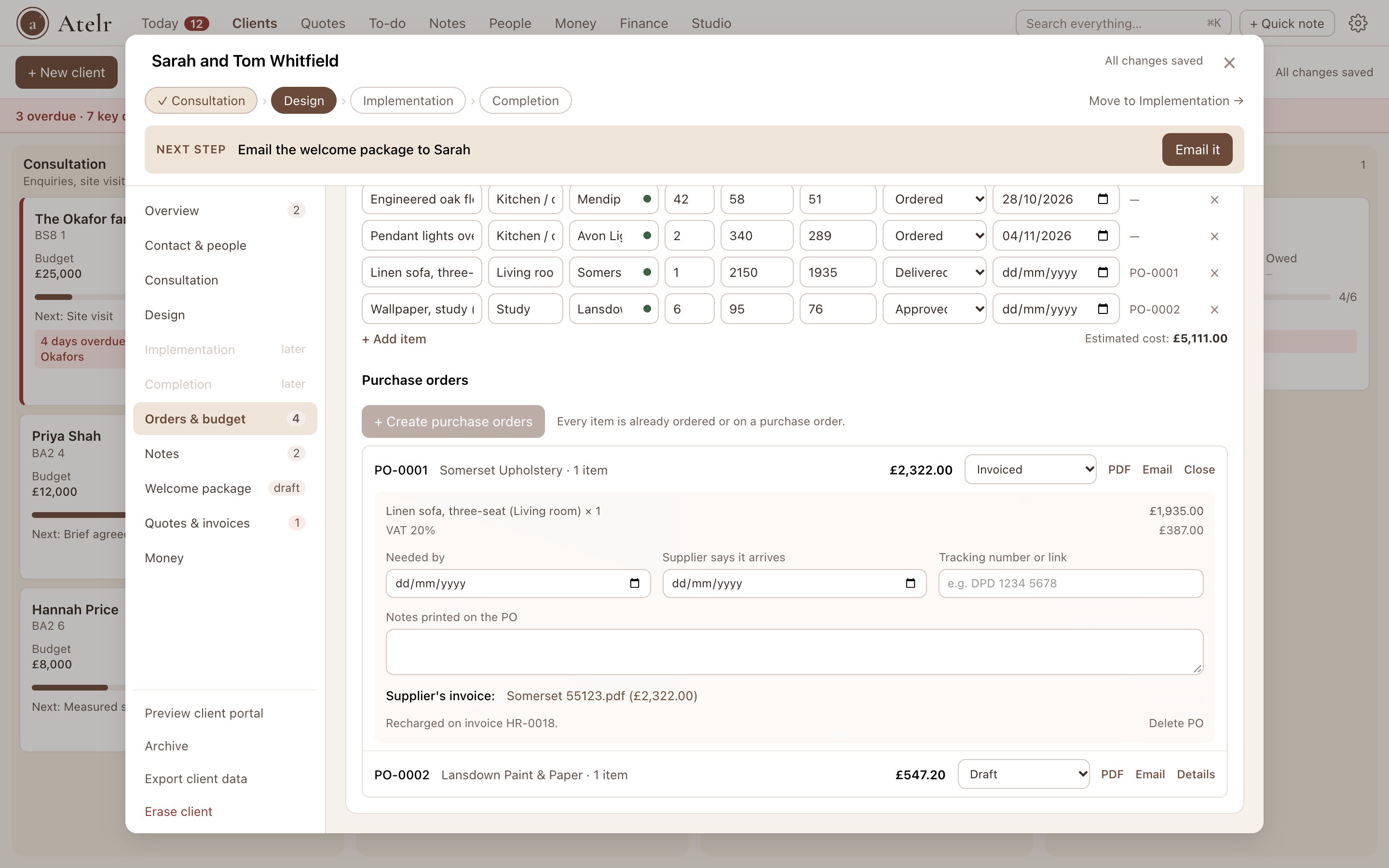Image resolution: width=1389 pixels, height=868 pixels.
Task: Click the Atelr logo icon
Action: [32, 24]
